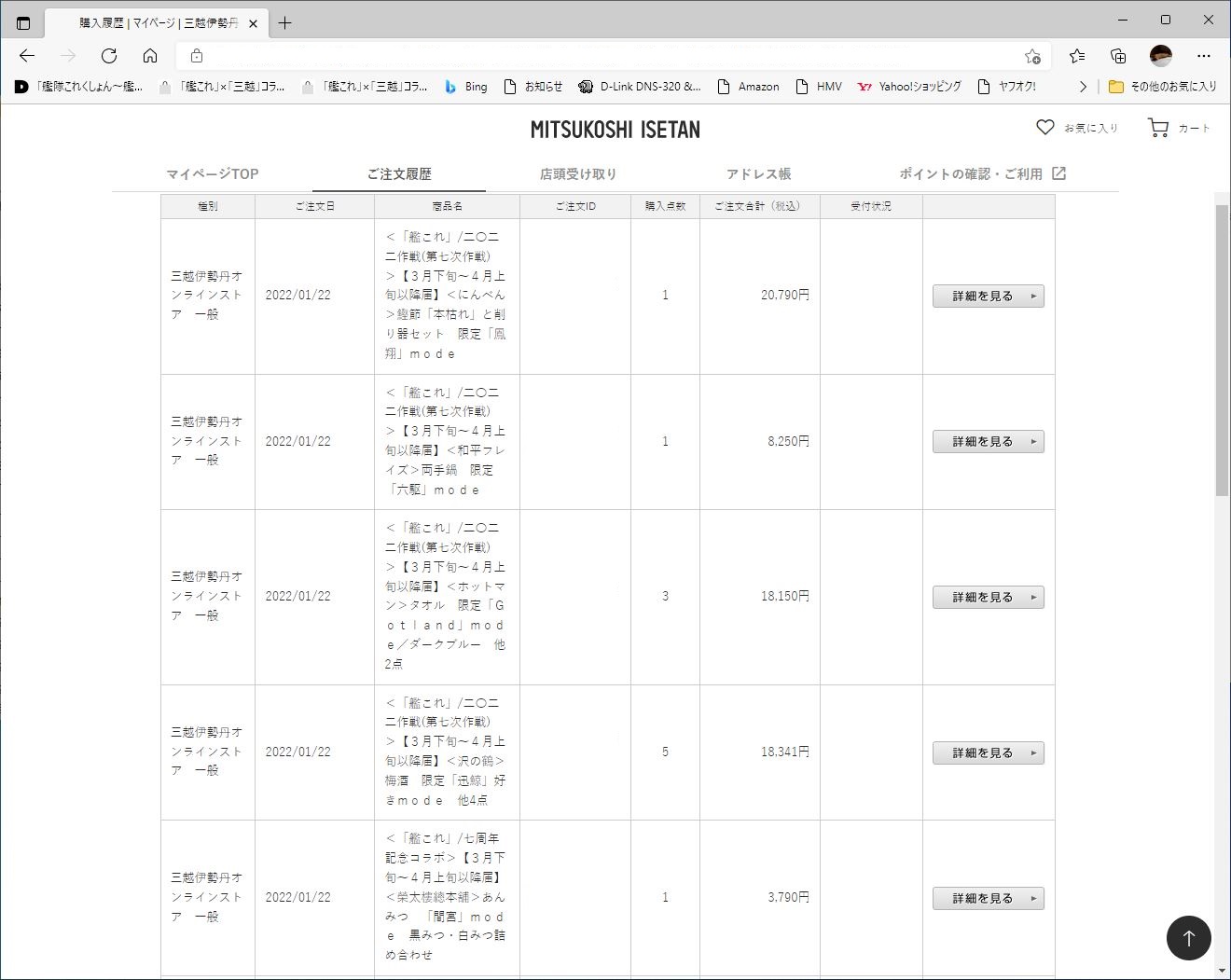Screen dimensions: 1231x980
Task: Switch to マイページTOP tab
Action: (212, 173)
